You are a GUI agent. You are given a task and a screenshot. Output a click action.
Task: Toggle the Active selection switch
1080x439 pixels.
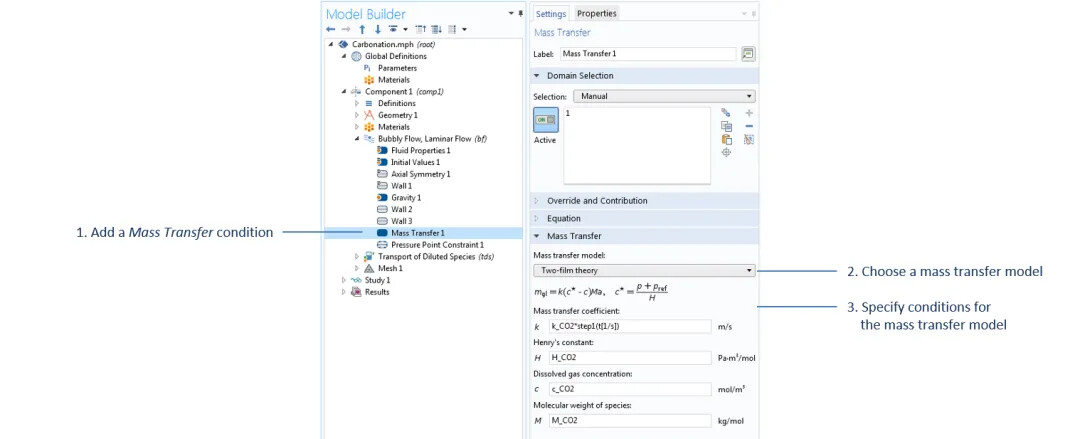(x=545, y=120)
